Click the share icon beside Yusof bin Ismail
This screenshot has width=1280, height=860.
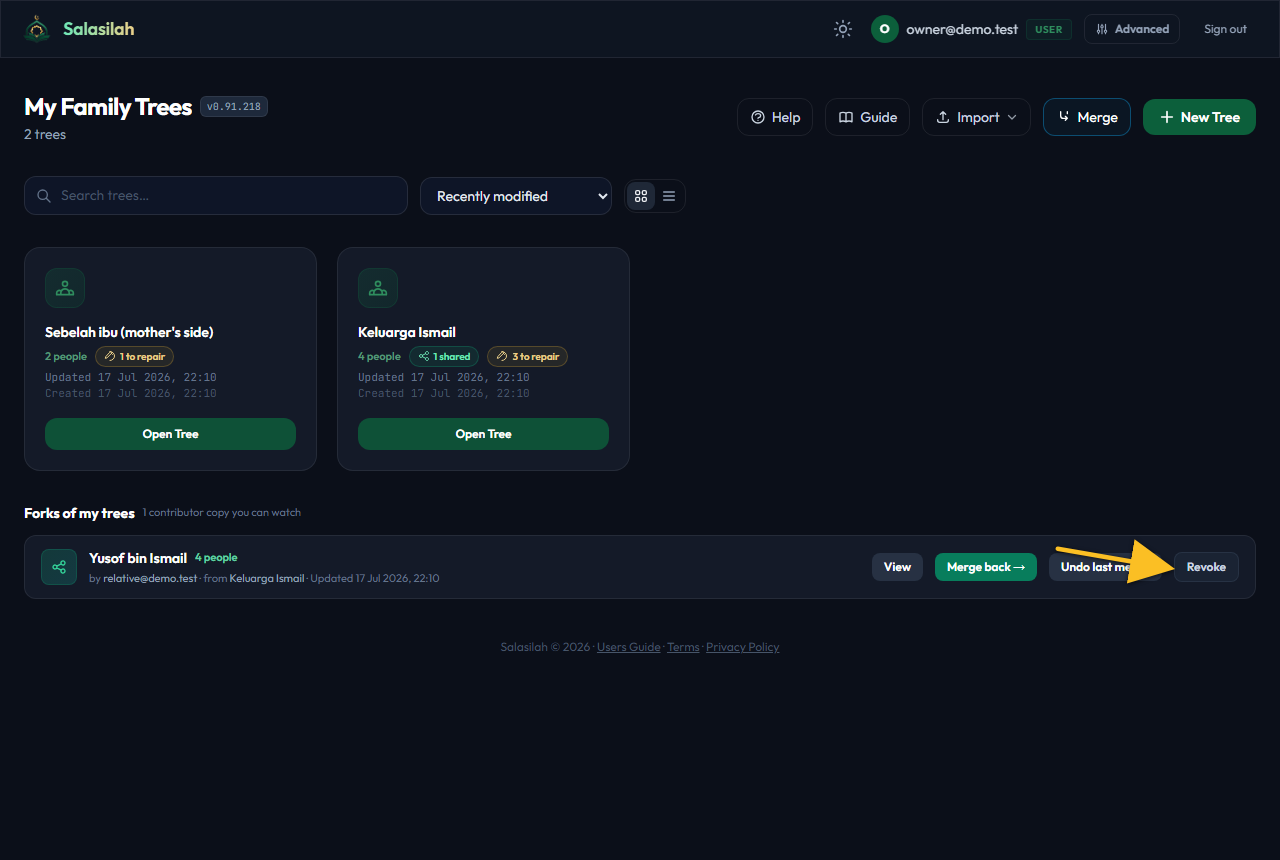59,567
